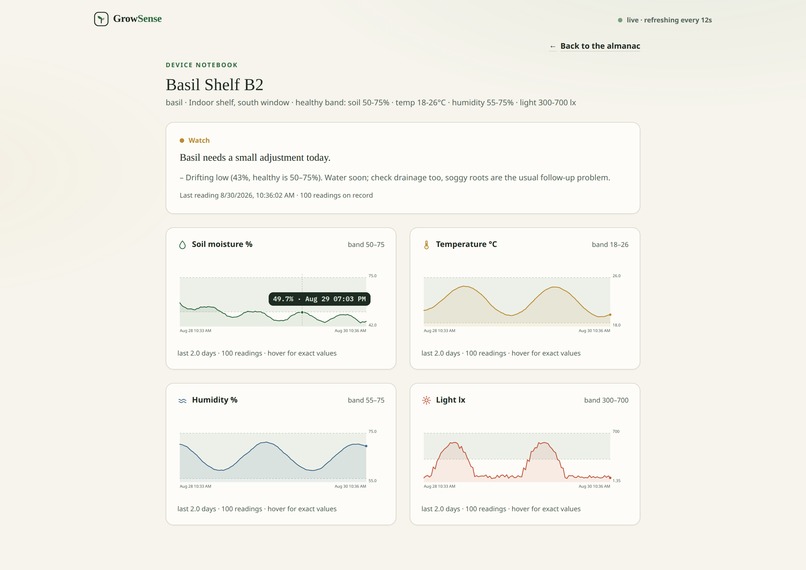This screenshot has height=570, width=806.
Task: Click the DEVICE NOTEBOOK label
Action: pos(202,65)
